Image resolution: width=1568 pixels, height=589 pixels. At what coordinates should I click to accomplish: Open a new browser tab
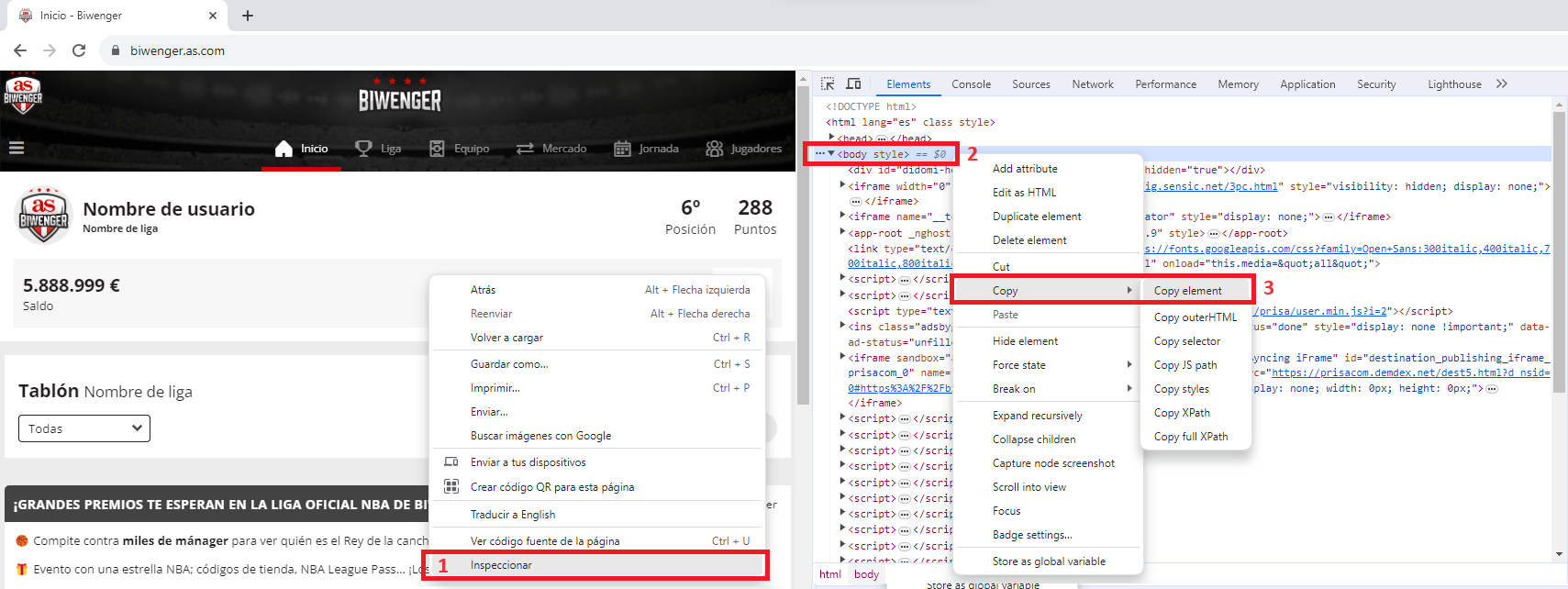tap(248, 16)
